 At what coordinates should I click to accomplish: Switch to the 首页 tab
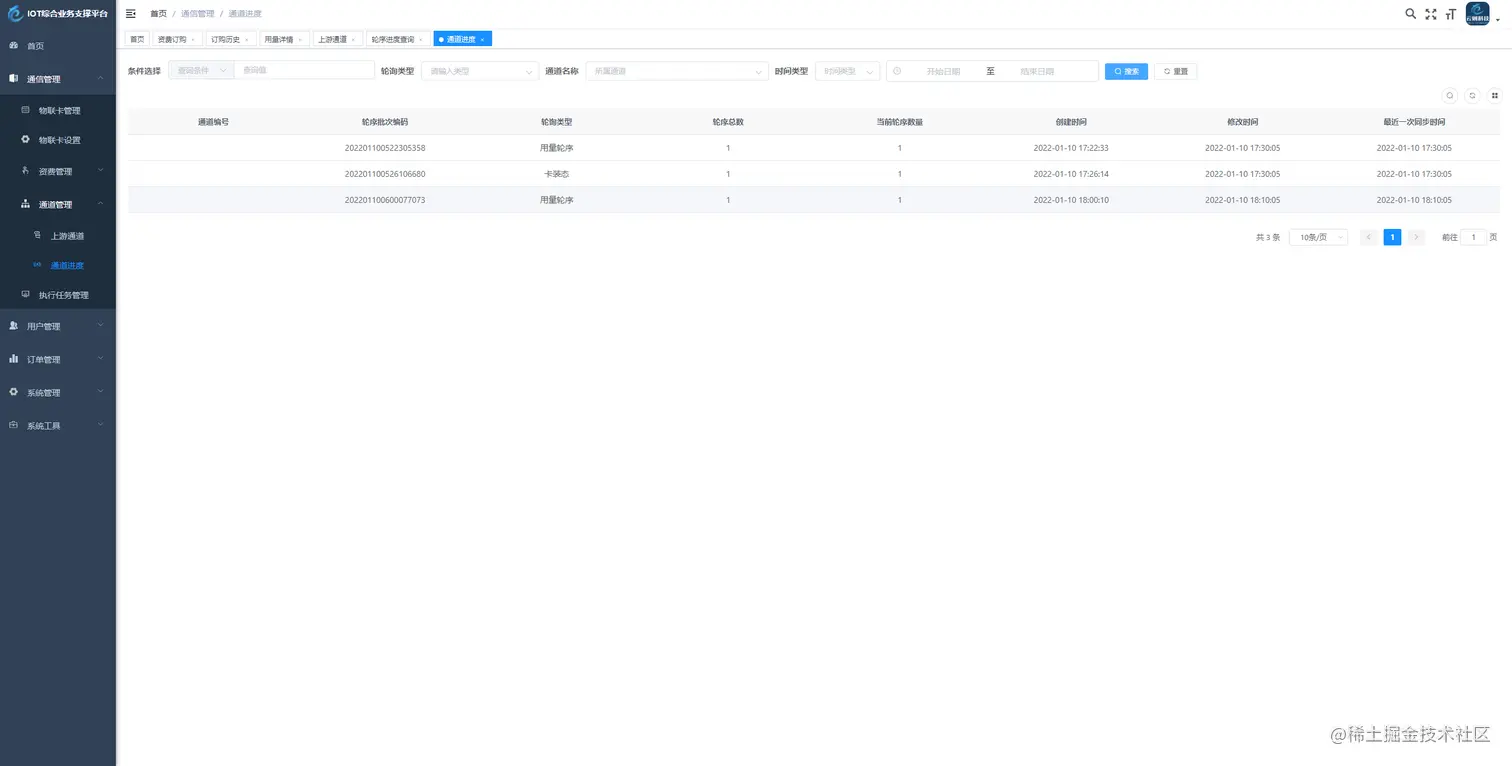(x=137, y=40)
